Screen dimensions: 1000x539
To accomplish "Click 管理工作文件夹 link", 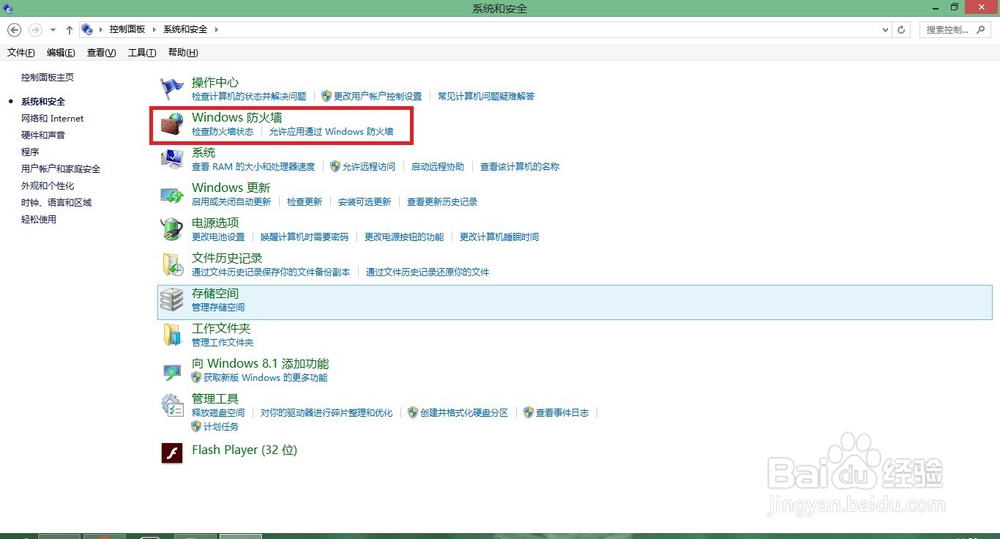I will 223,343.
